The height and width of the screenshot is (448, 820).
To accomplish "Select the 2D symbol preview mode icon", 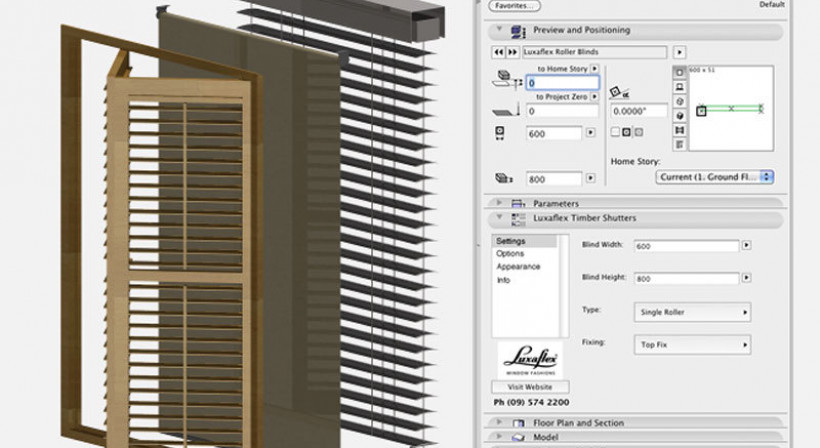I will (680, 73).
